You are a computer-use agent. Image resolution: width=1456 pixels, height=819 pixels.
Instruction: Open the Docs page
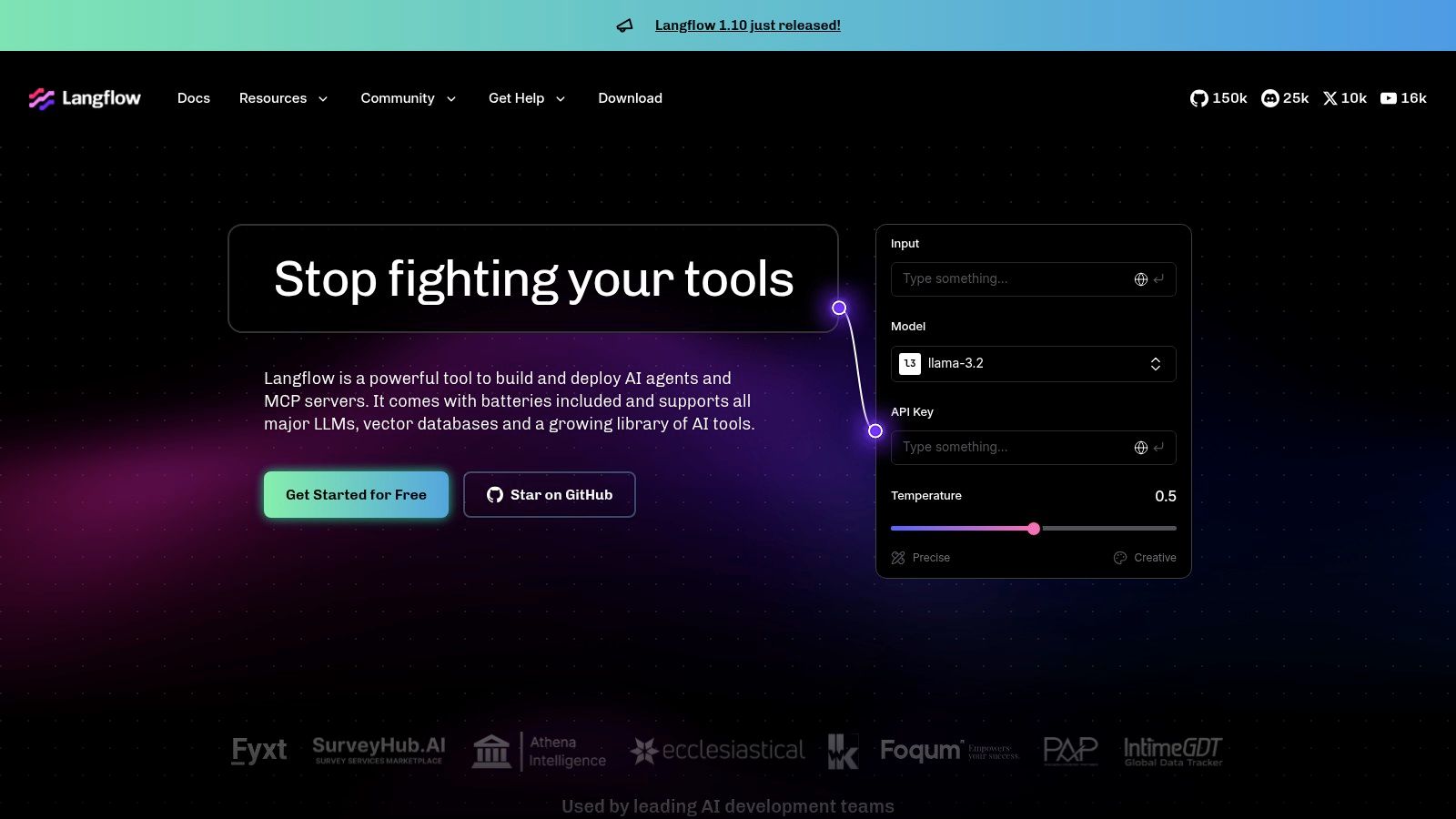pyautogui.click(x=194, y=98)
